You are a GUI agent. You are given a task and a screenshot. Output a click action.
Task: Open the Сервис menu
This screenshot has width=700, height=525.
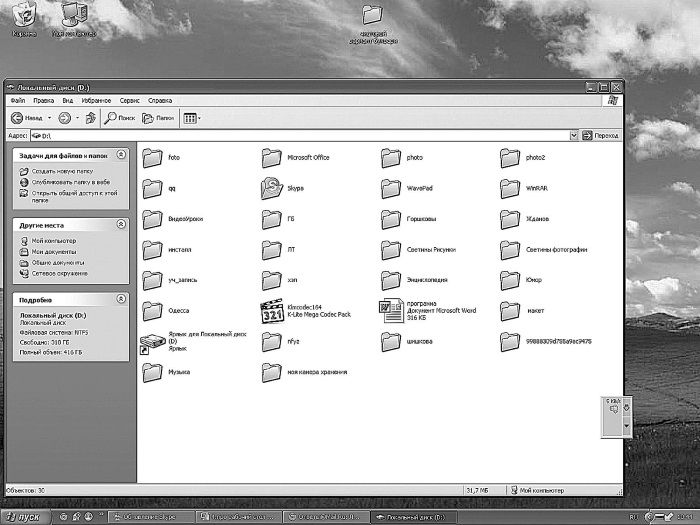coord(130,101)
